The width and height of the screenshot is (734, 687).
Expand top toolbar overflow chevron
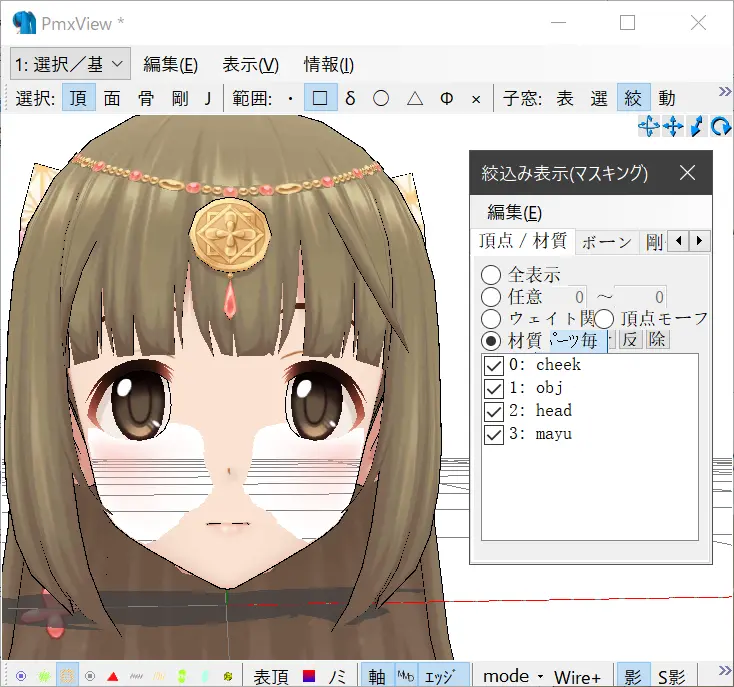pos(725,91)
